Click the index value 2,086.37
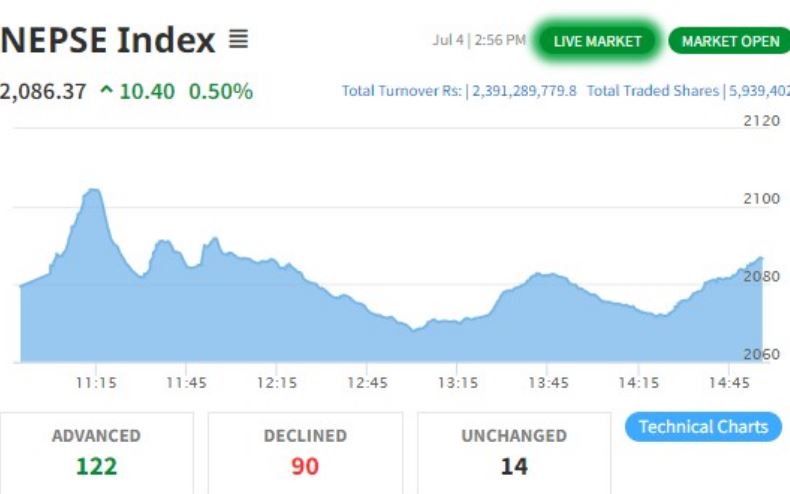Viewport: 790px width, 494px height. click(43, 92)
